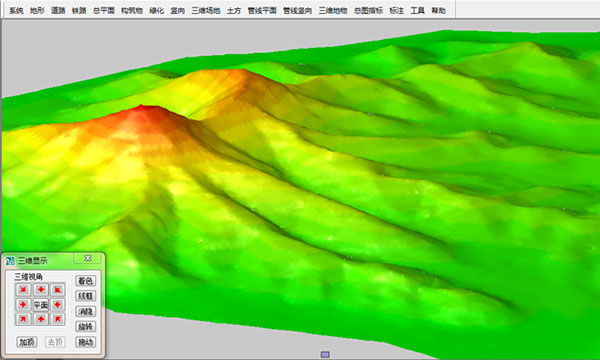Viewport: 600px width, 360px height.
Task: Click the 加顶 button
Action: coord(27,342)
